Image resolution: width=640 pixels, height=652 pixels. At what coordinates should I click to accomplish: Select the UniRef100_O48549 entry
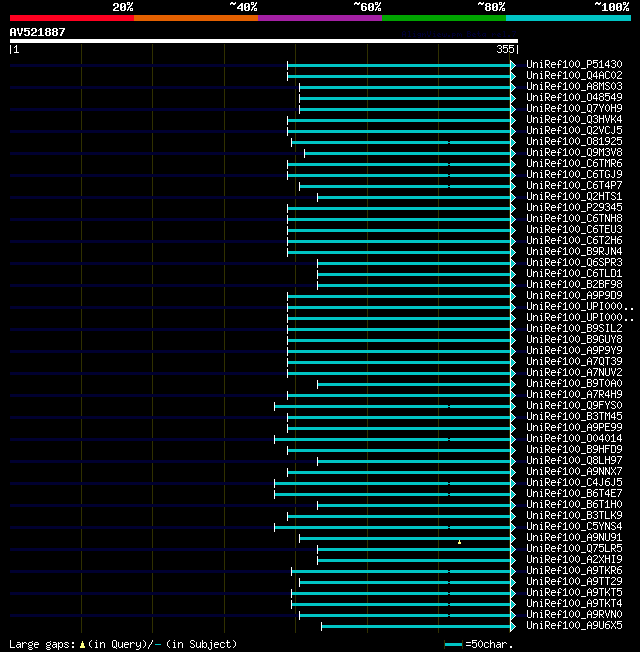[574, 97]
